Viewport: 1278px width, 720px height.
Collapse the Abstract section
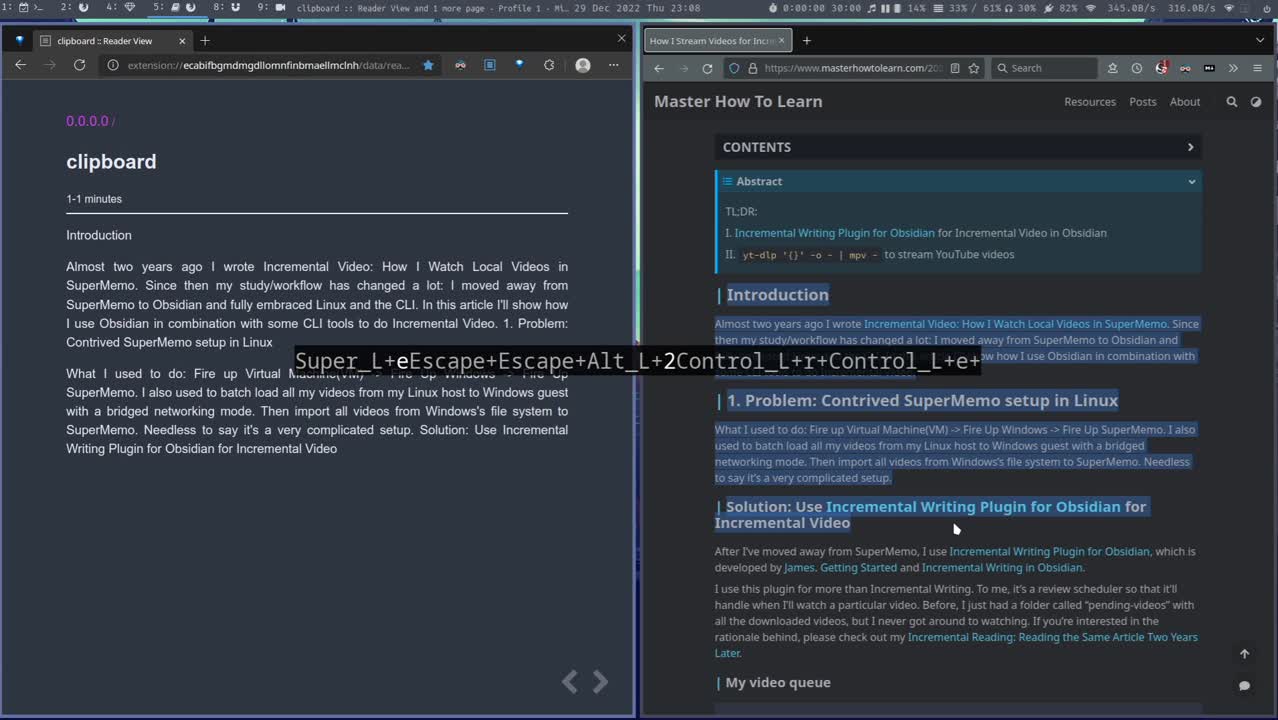click(1191, 182)
